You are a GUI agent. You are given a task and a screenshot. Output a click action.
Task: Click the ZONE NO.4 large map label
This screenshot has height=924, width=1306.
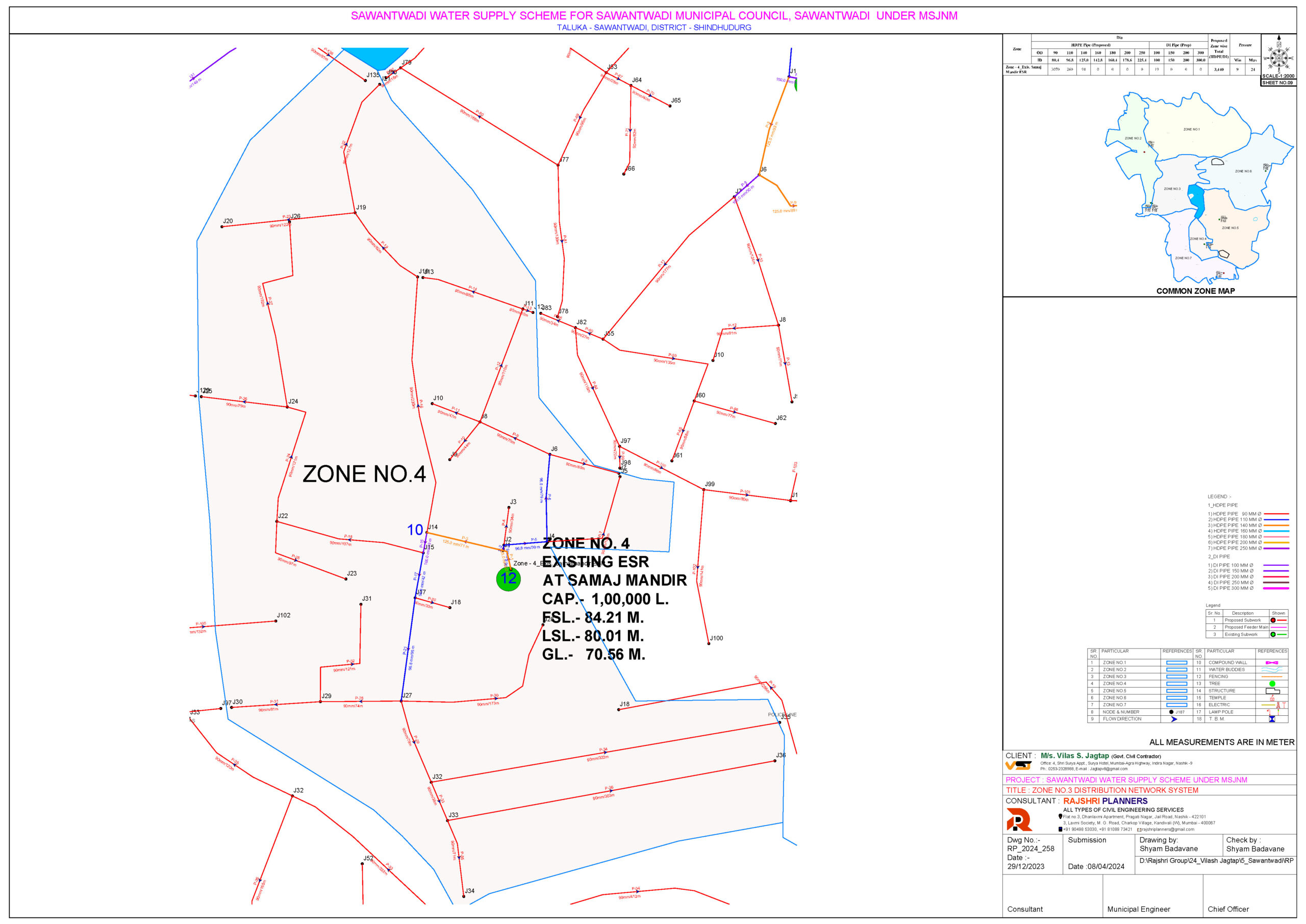tap(364, 474)
